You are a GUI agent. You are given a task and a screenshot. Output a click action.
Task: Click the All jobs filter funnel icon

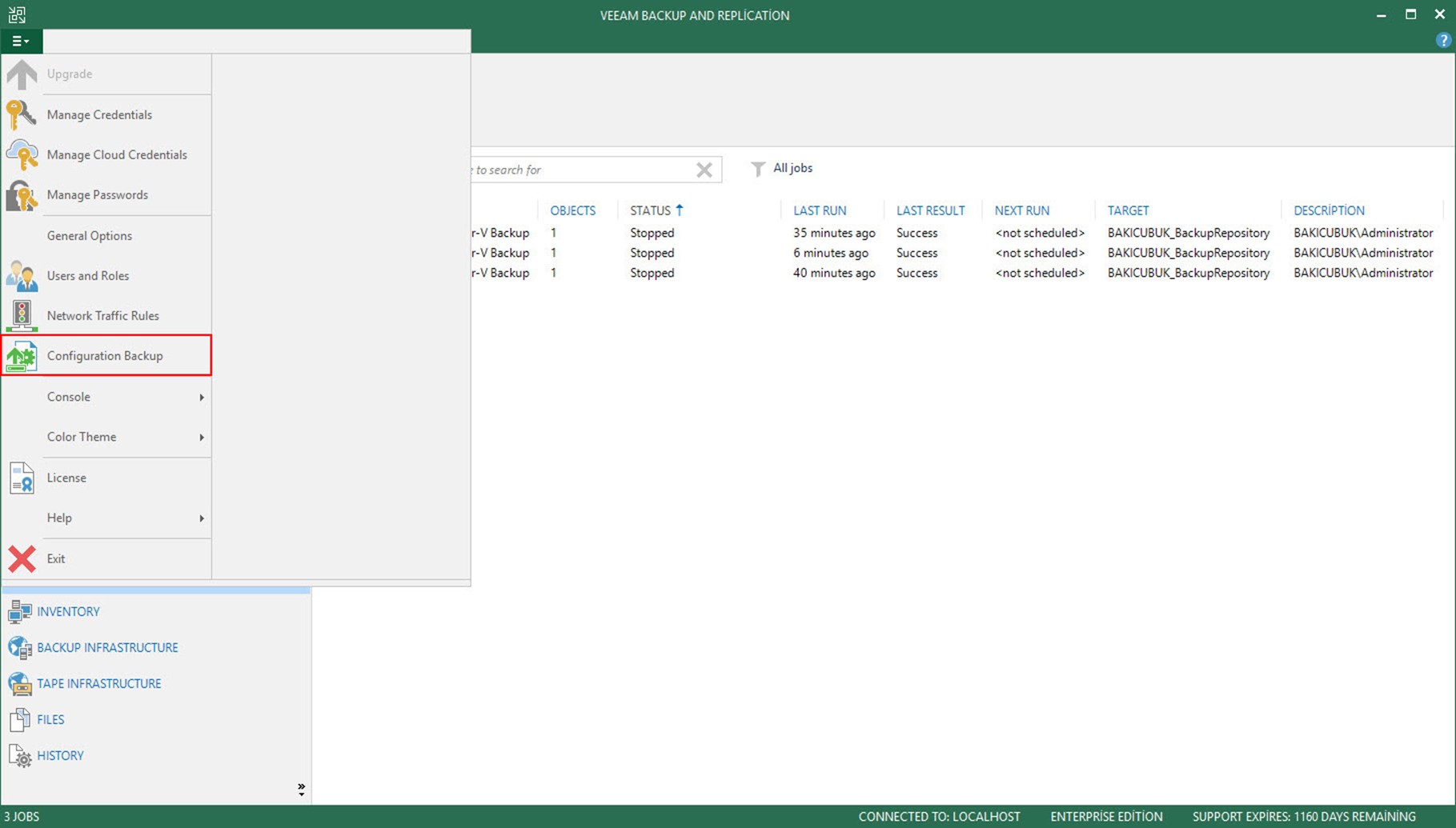click(758, 169)
